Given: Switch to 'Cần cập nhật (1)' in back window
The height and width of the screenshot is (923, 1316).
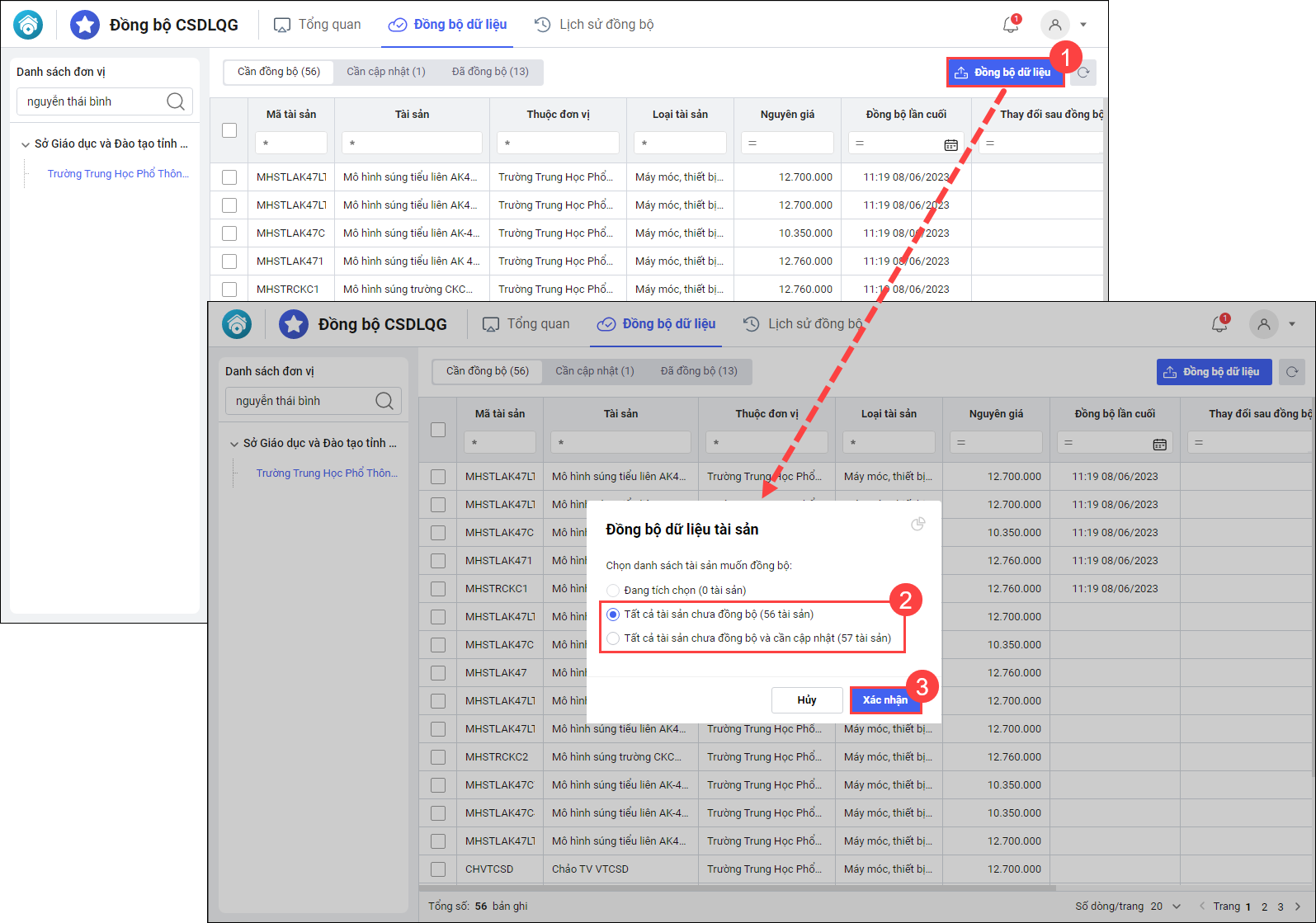Looking at the screenshot, I should pos(386,72).
